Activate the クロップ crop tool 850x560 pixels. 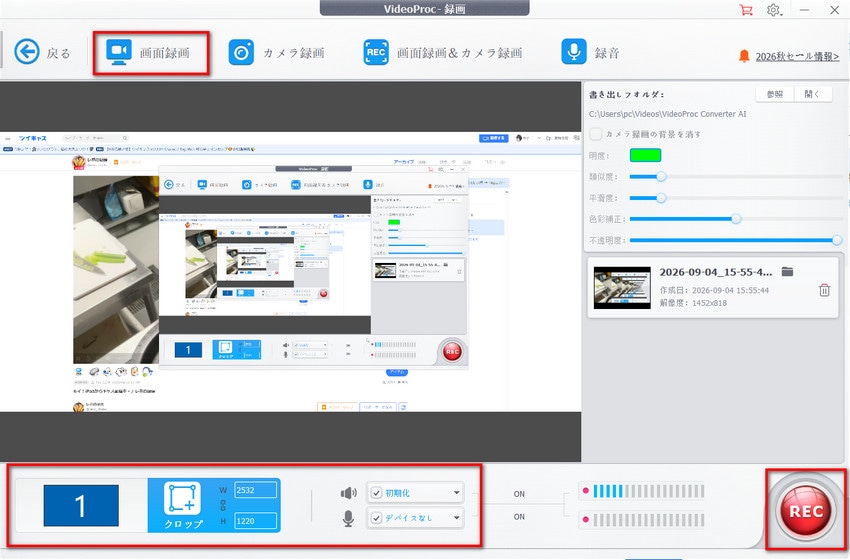tap(183, 505)
